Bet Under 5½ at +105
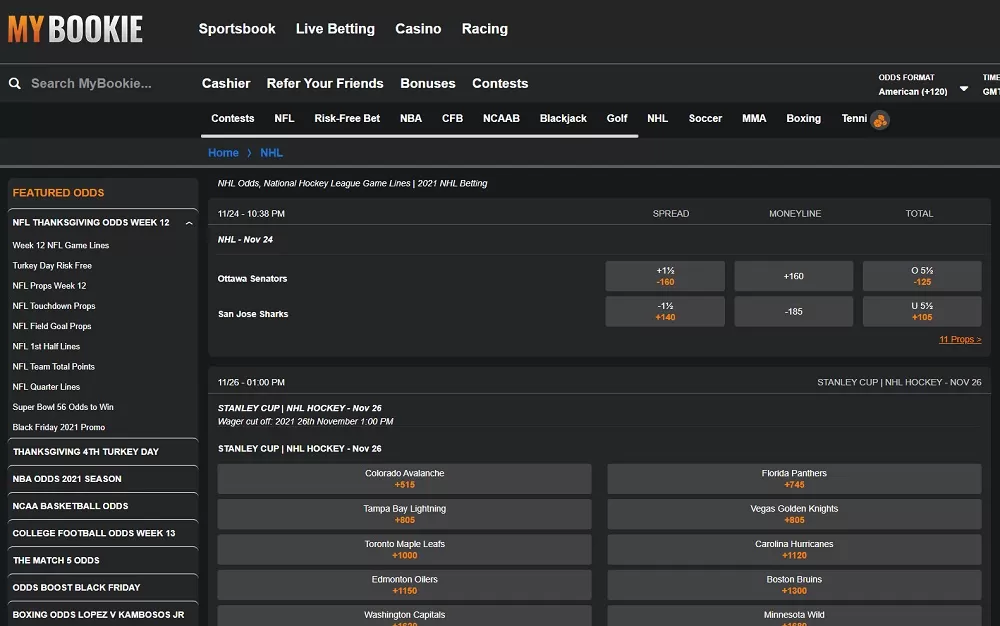Screen dimensions: 1000x626 [922, 312]
